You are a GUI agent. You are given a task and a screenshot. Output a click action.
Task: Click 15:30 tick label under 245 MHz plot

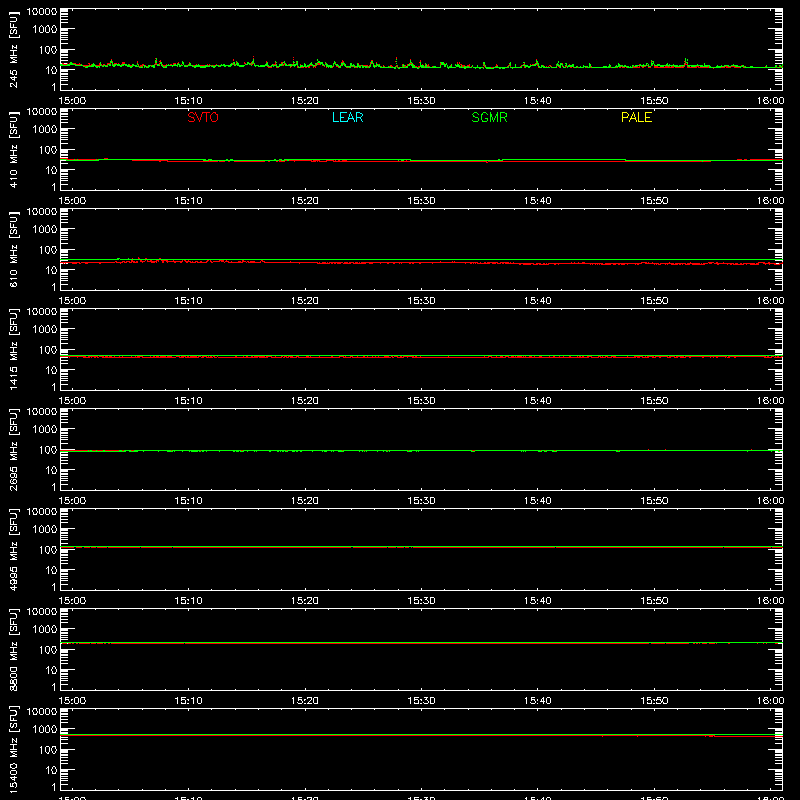(421, 101)
